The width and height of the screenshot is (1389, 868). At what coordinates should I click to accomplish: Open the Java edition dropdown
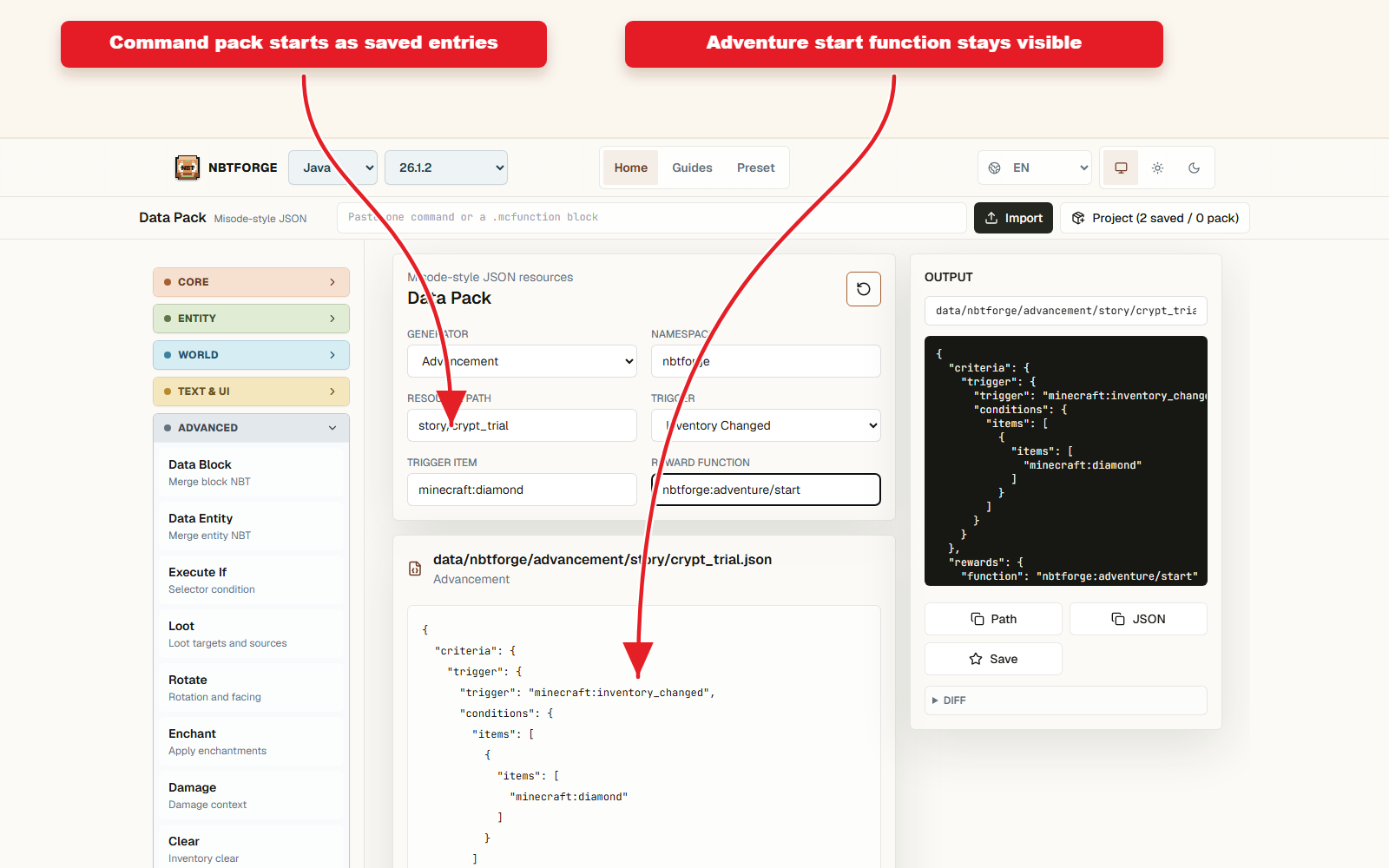(332, 168)
